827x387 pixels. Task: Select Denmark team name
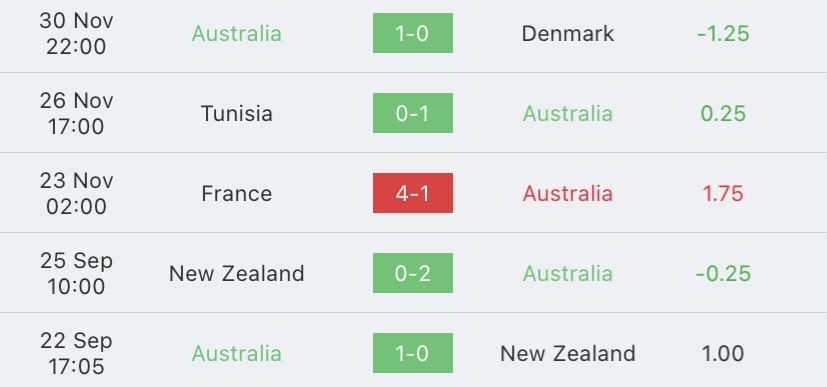click(568, 33)
